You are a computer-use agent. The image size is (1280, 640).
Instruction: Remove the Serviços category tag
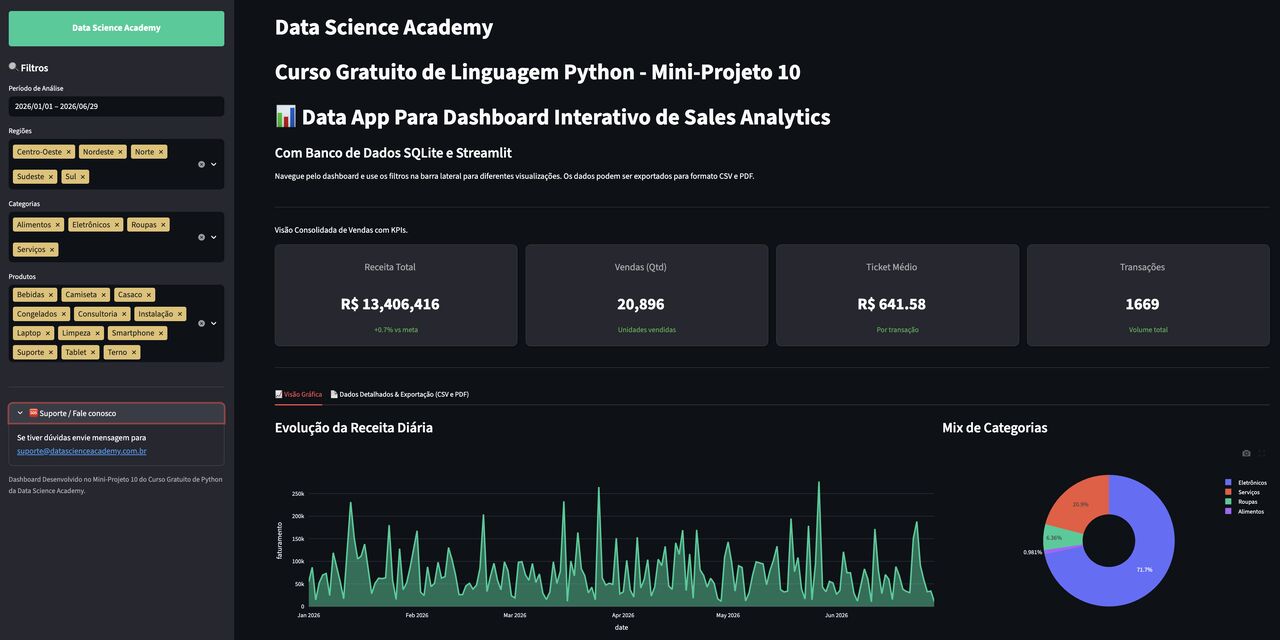tap(52, 250)
